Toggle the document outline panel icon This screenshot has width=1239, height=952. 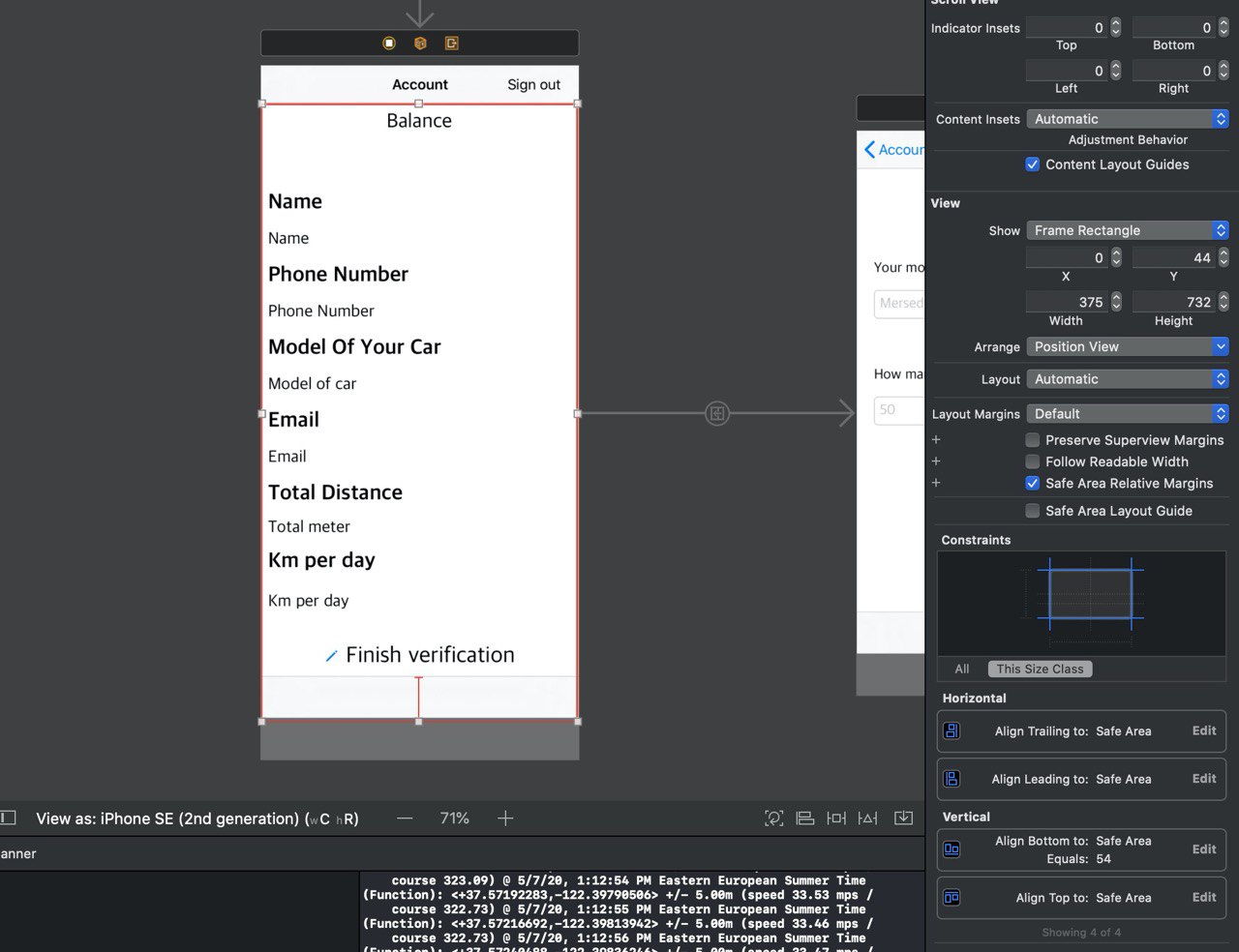pyautogui.click(x=8, y=818)
